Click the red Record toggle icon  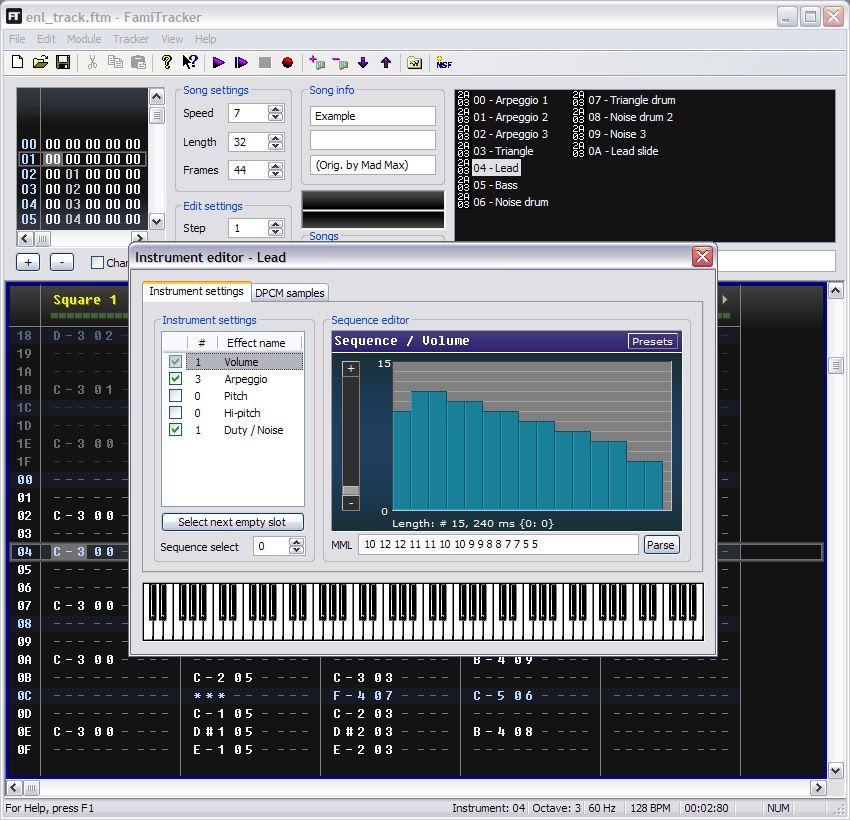tap(288, 62)
